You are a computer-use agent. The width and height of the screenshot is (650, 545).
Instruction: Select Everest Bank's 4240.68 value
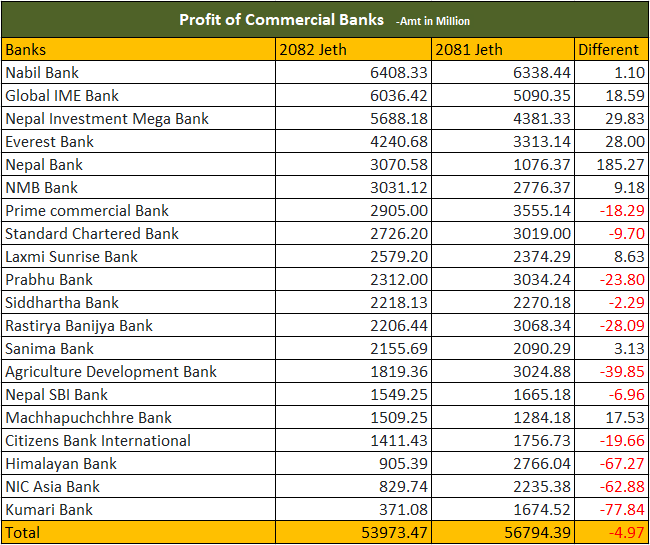click(x=354, y=141)
